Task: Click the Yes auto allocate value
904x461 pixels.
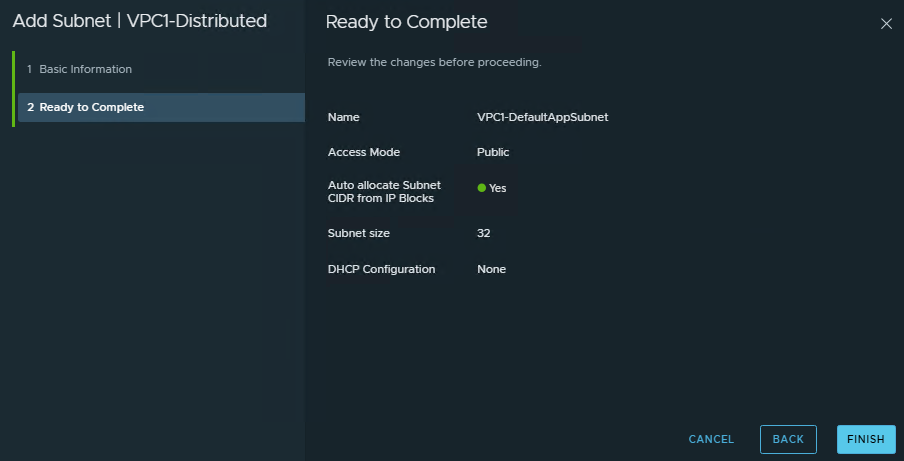Action: pos(497,188)
